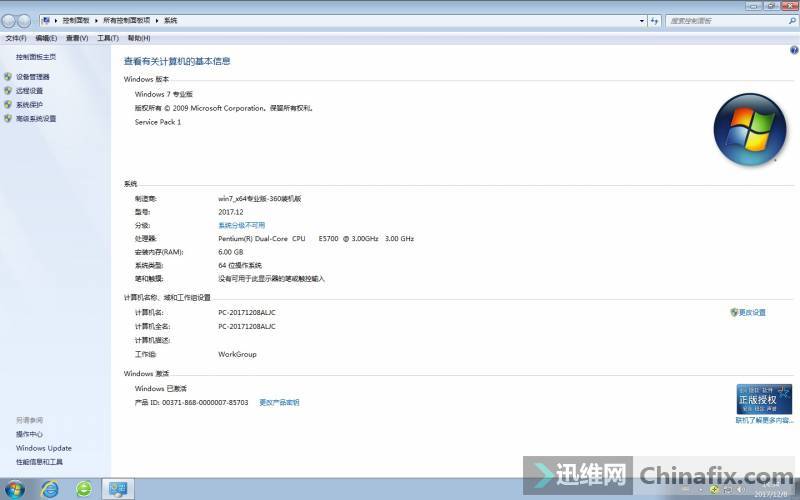
Task: Expand breadcrumb arrow before 系统
Action: pyautogui.click(x=157, y=20)
